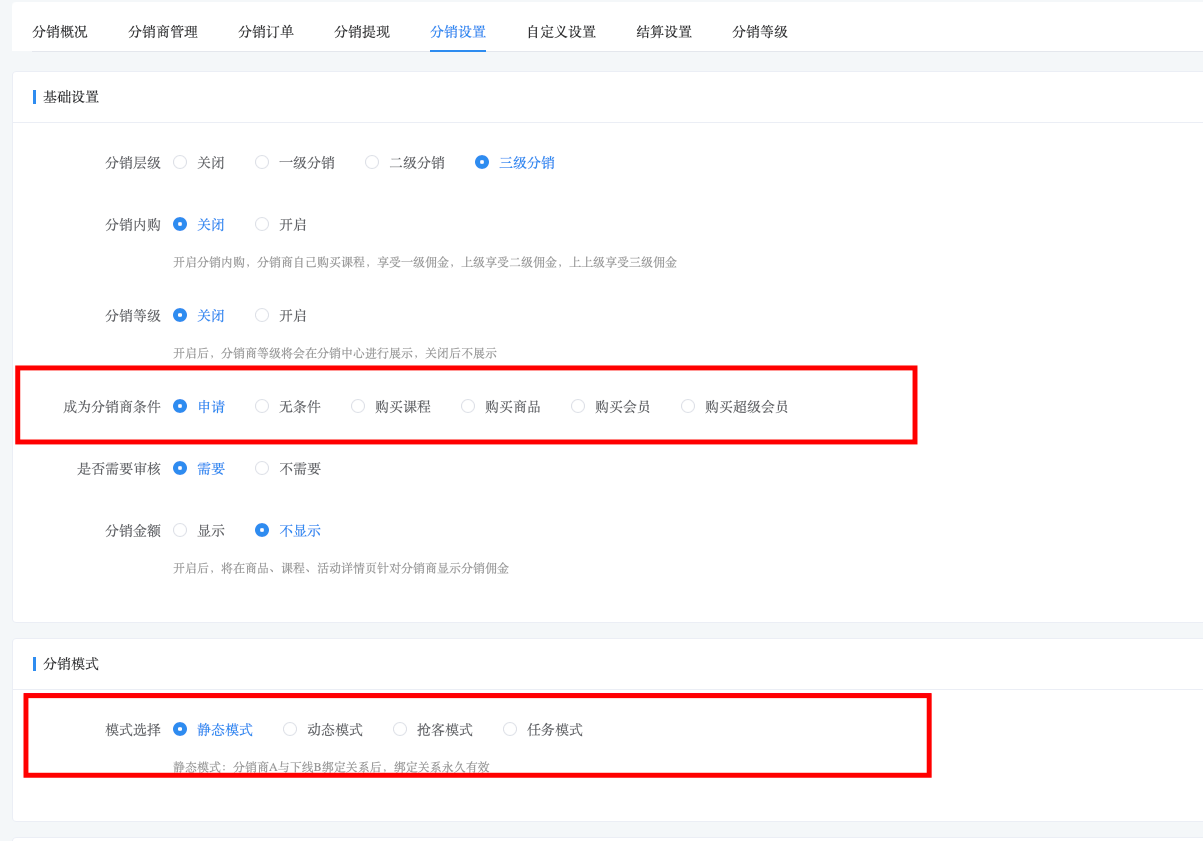Open the 分销等级 tab at top
Screen dimensions: 1203x841
760,32
